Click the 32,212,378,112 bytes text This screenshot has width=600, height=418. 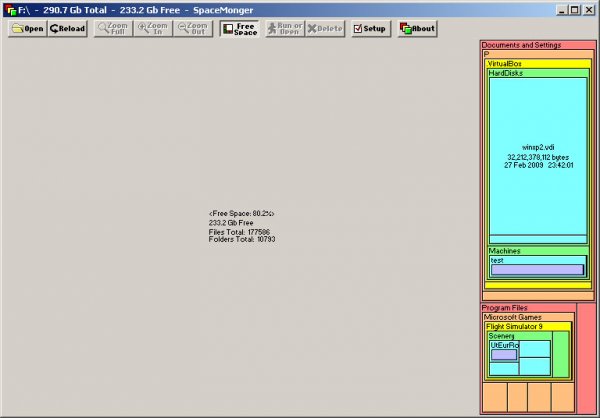click(x=538, y=157)
